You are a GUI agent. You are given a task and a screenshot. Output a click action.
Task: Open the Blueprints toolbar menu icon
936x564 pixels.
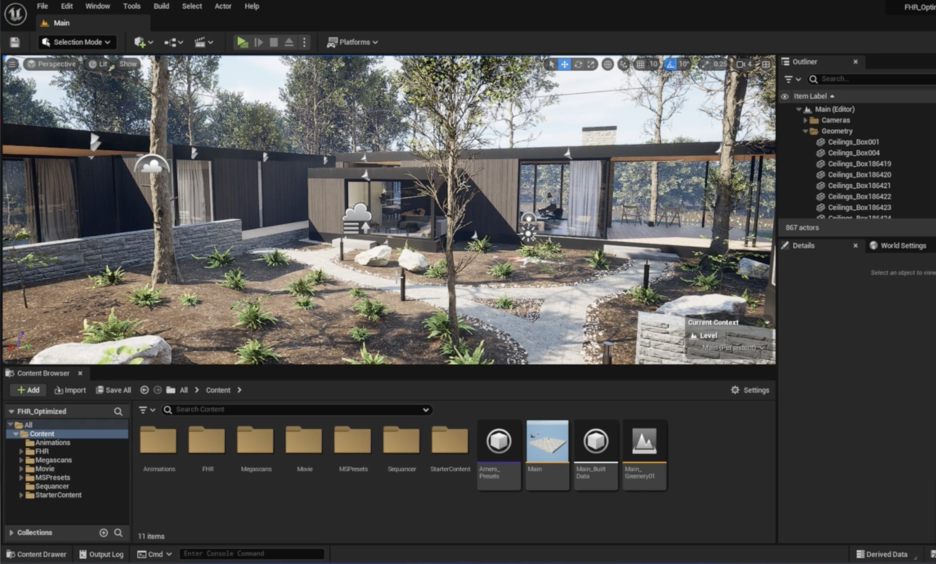tap(173, 42)
